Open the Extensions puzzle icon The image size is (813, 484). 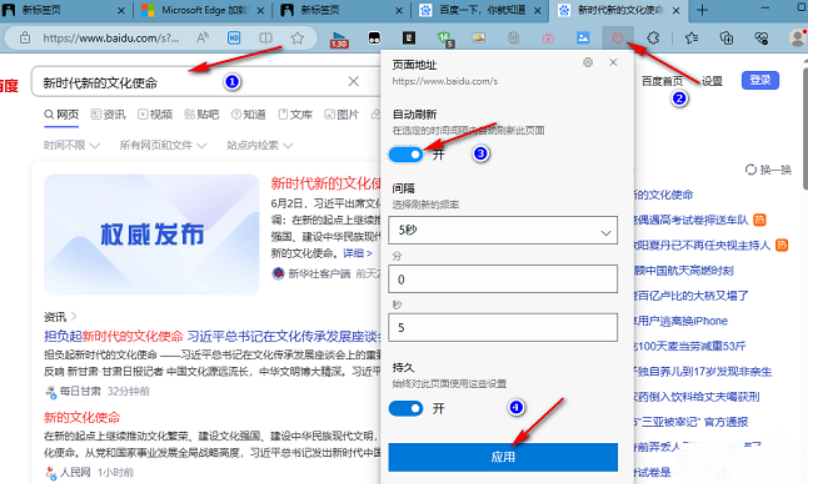(653, 37)
